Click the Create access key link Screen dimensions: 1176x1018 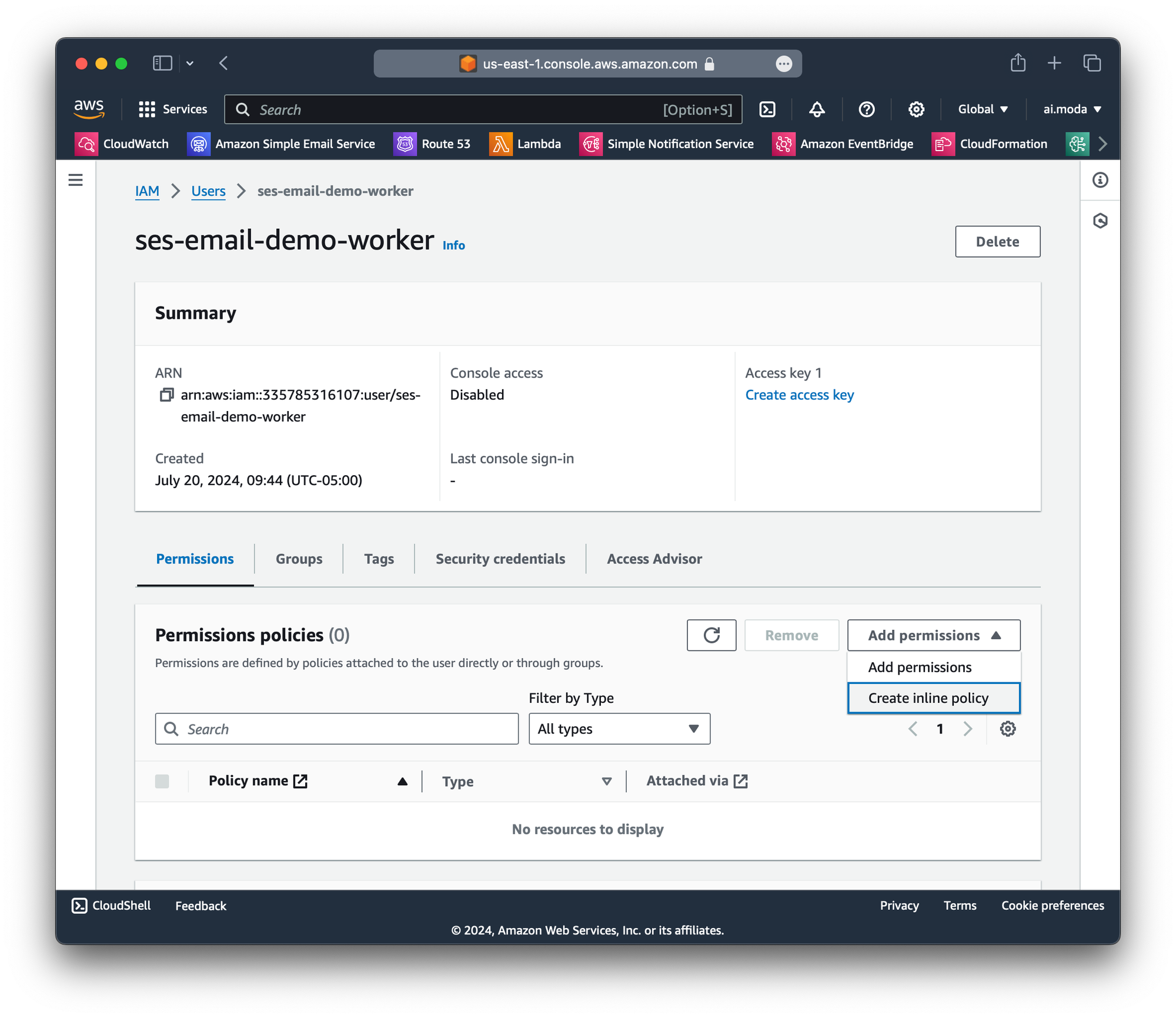click(799, 395)
